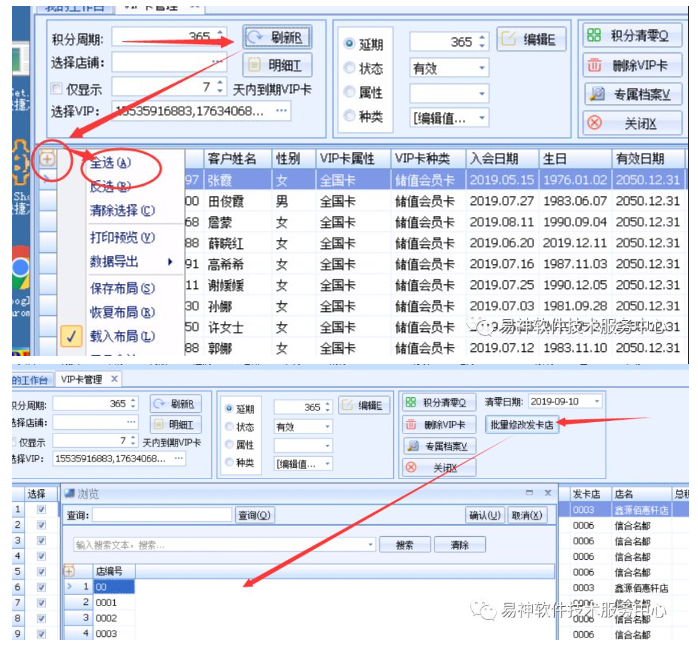
Task: Choose 全选(A) from the context menu
Action: (111, 162)
